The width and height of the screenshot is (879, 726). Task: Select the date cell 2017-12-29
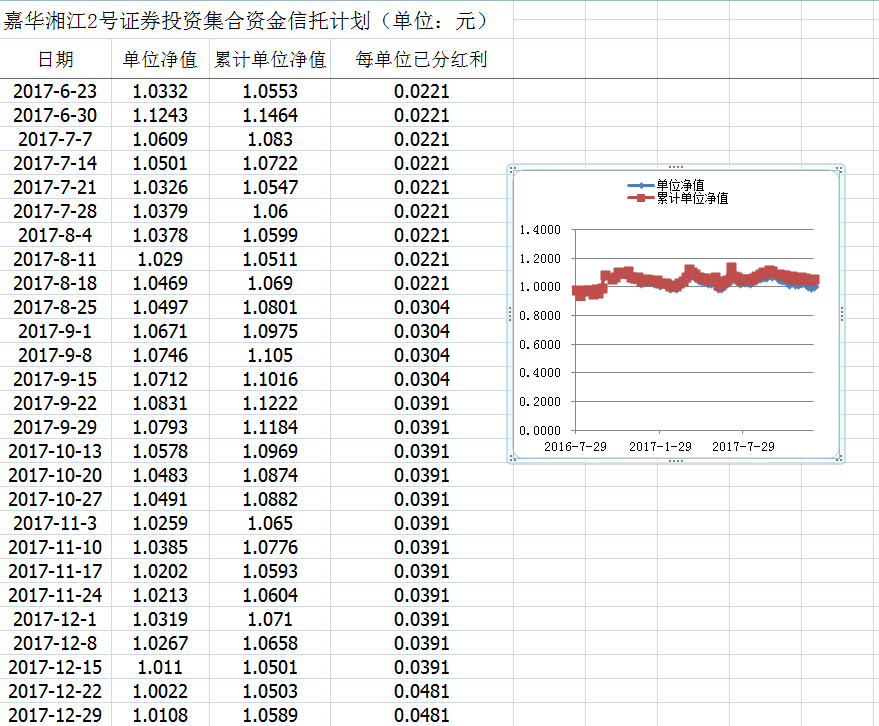55,716
